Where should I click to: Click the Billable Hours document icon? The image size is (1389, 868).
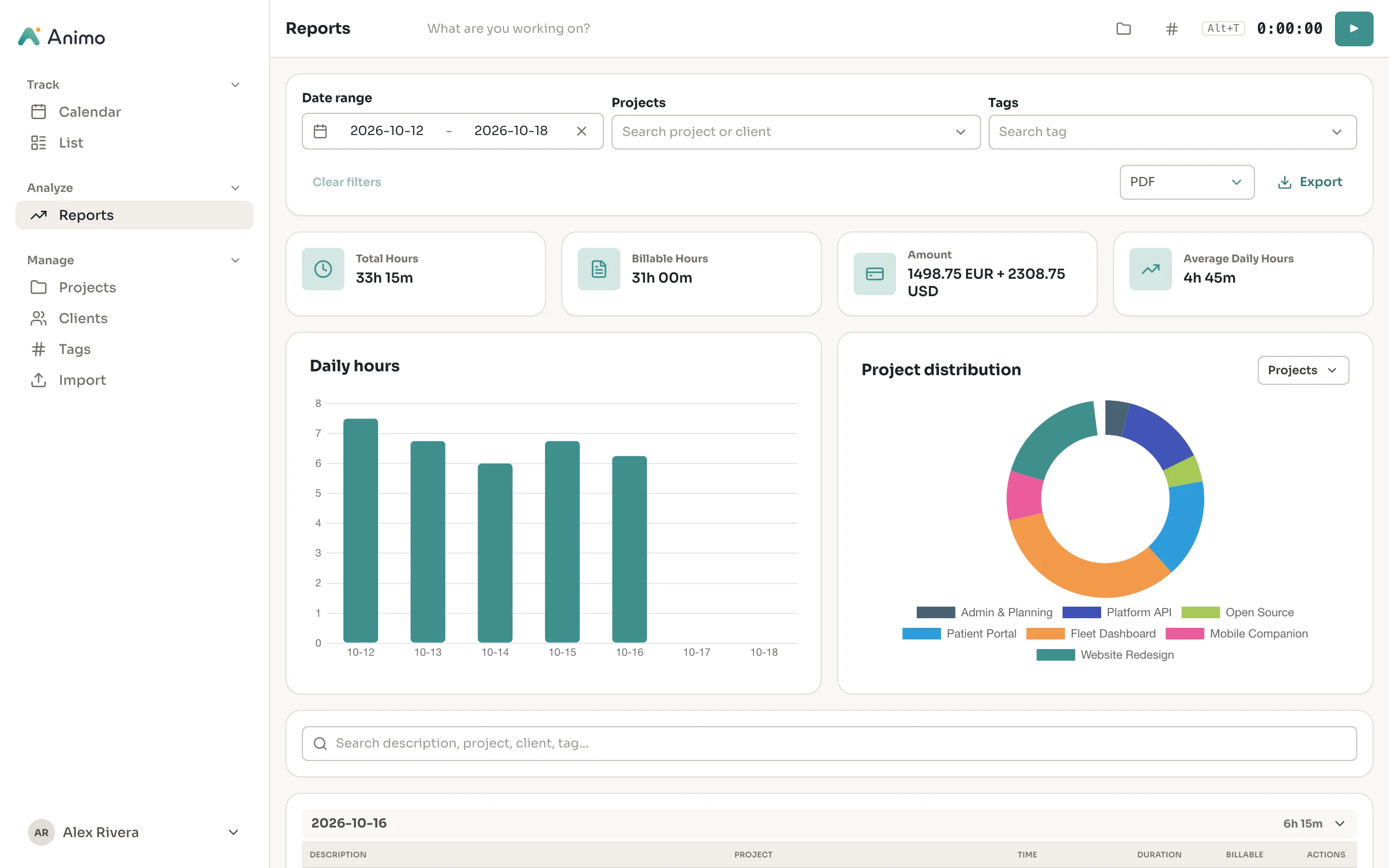coord(599,269)
